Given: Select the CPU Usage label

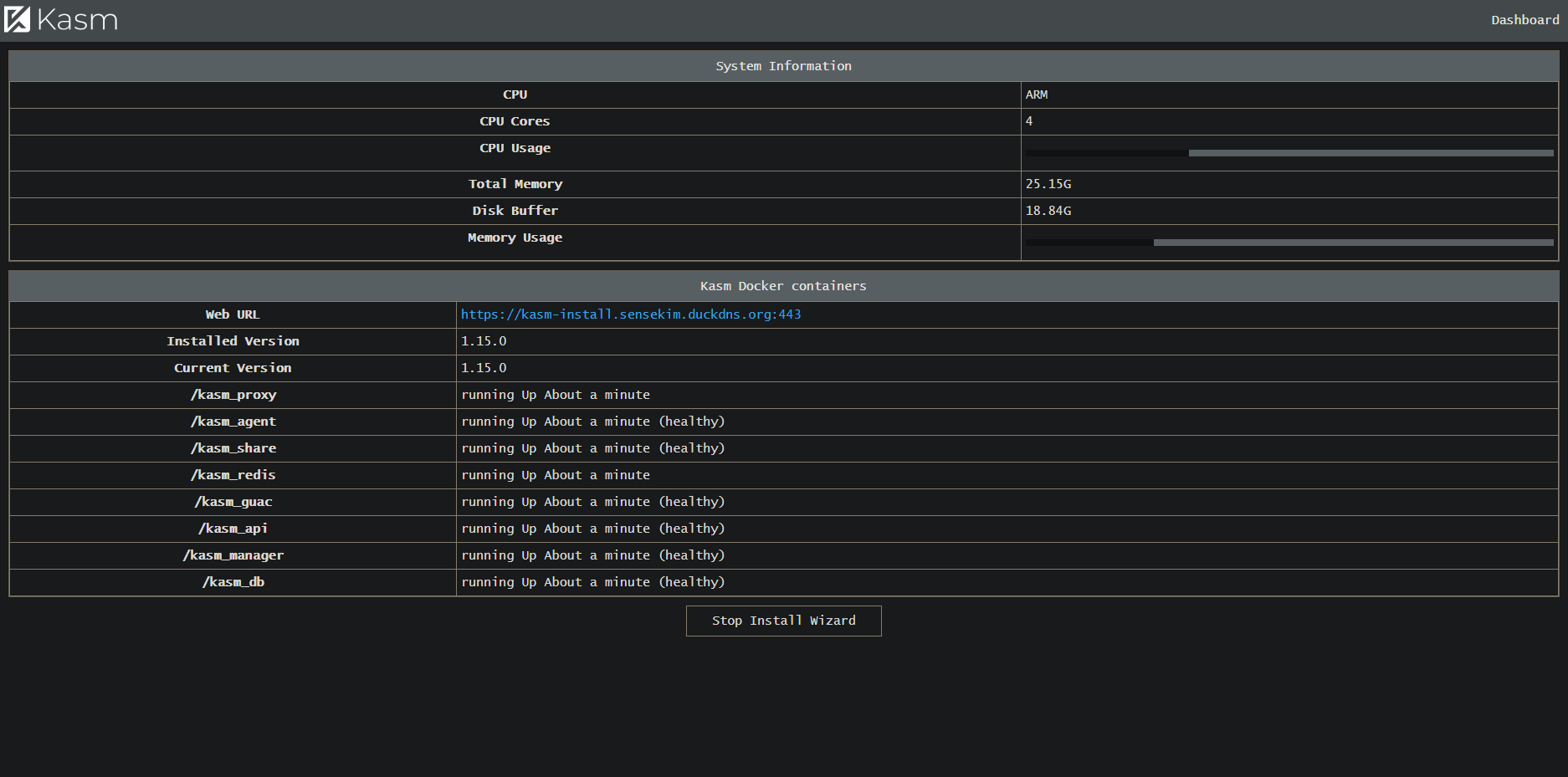Looking at the screenshot, I should coord(515,148).
